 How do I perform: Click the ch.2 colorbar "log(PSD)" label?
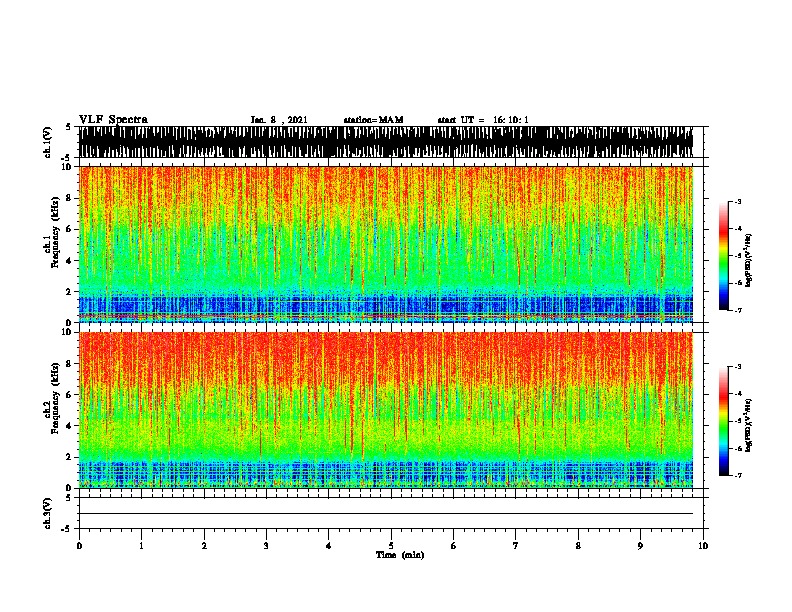748,425
